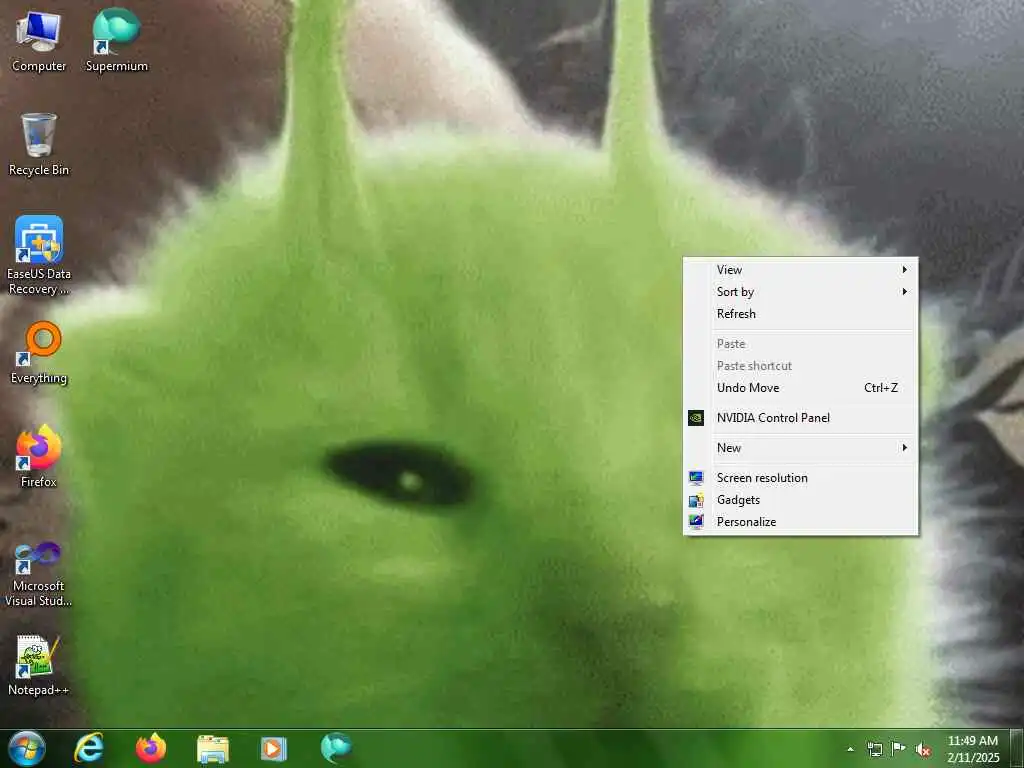Select EaseUS Data Recovery desktop shortcut

pos(39,255)
